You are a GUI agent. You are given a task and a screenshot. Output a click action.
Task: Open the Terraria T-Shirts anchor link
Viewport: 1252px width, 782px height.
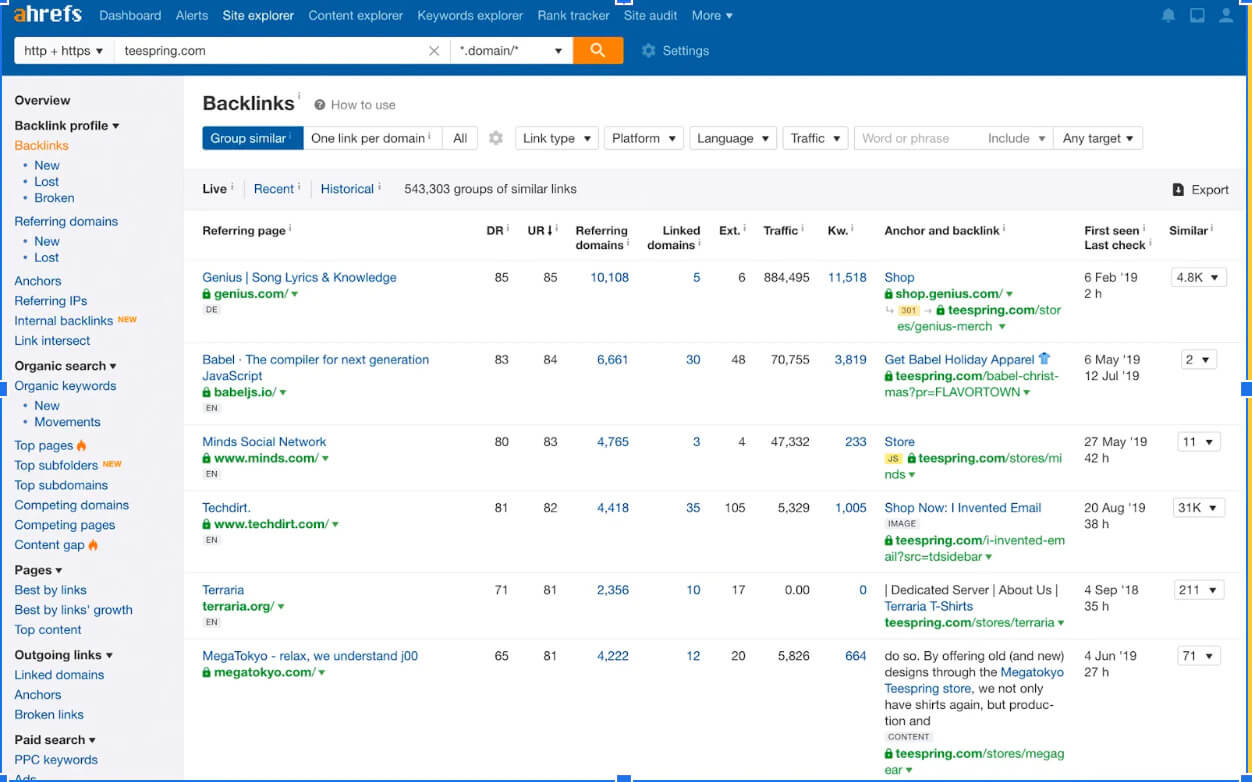click(929, 606)
